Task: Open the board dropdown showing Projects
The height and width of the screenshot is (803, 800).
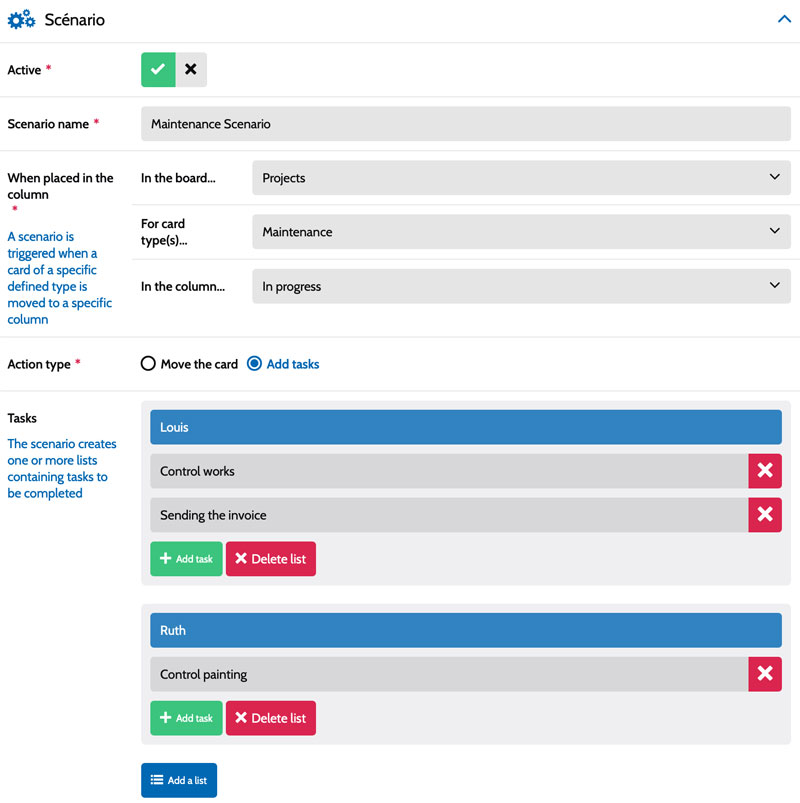Action: (520, 178)
